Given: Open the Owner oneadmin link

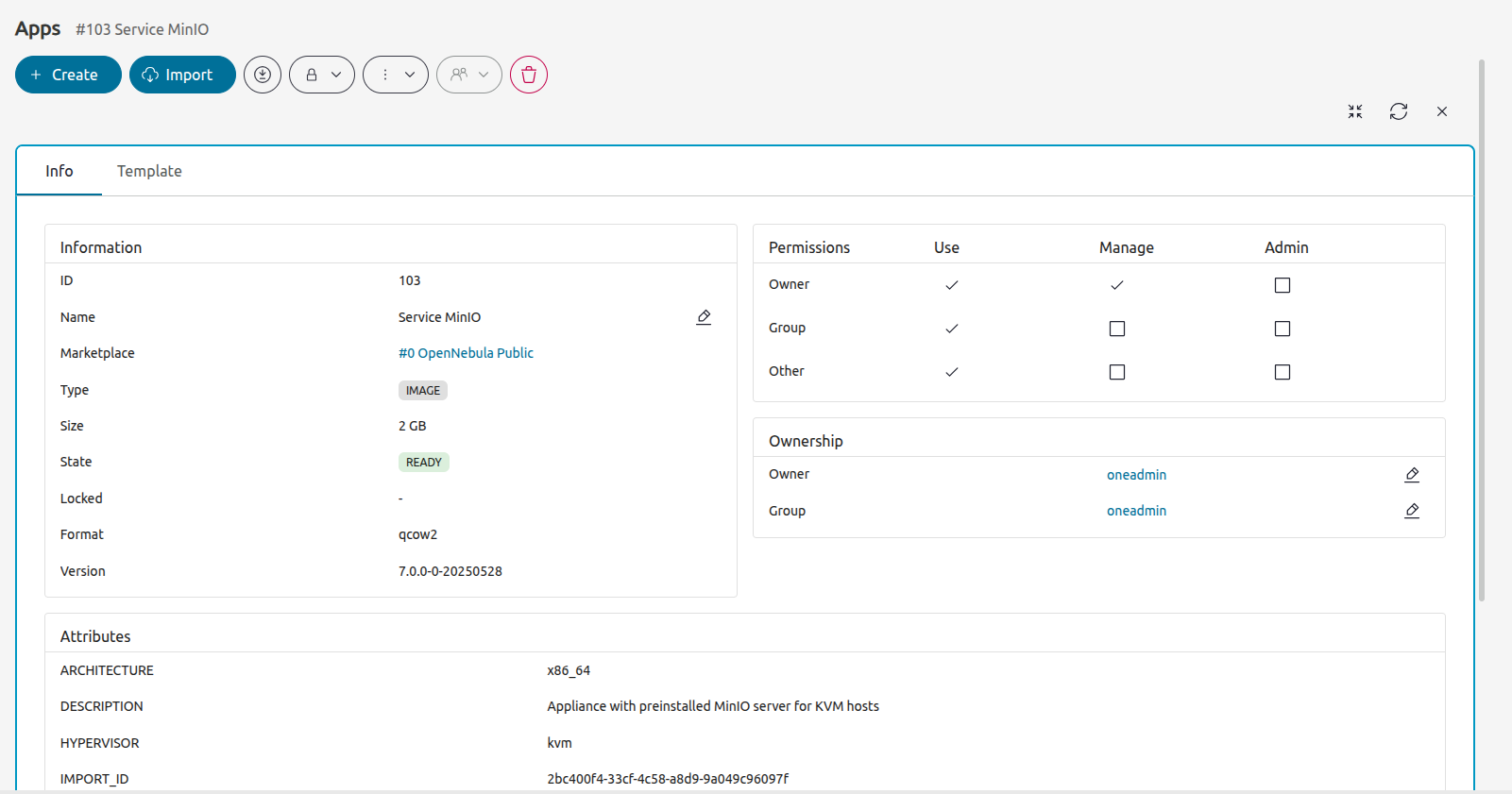Looking at the screenshot, I should point(1136,475).
